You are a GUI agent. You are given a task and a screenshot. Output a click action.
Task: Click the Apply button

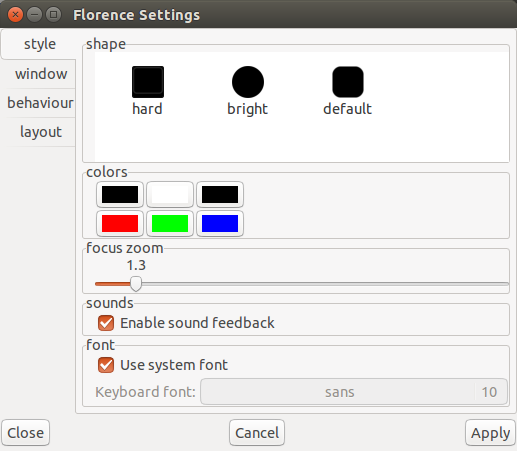(x=490, y=433)
